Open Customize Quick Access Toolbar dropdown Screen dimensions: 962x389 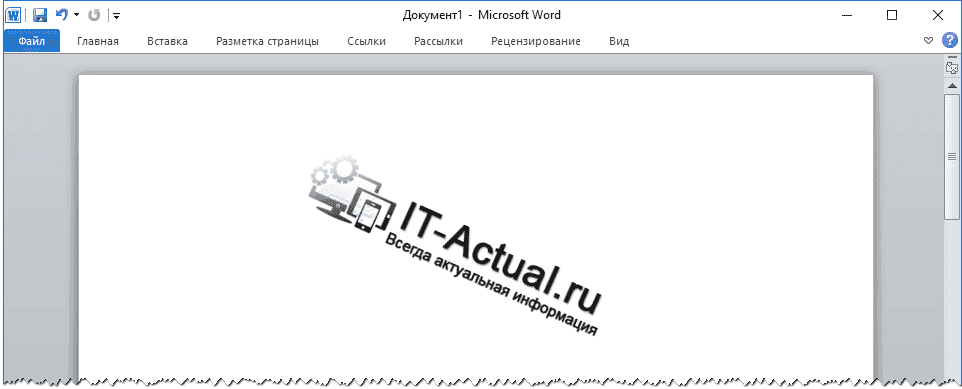coord(116,15)
